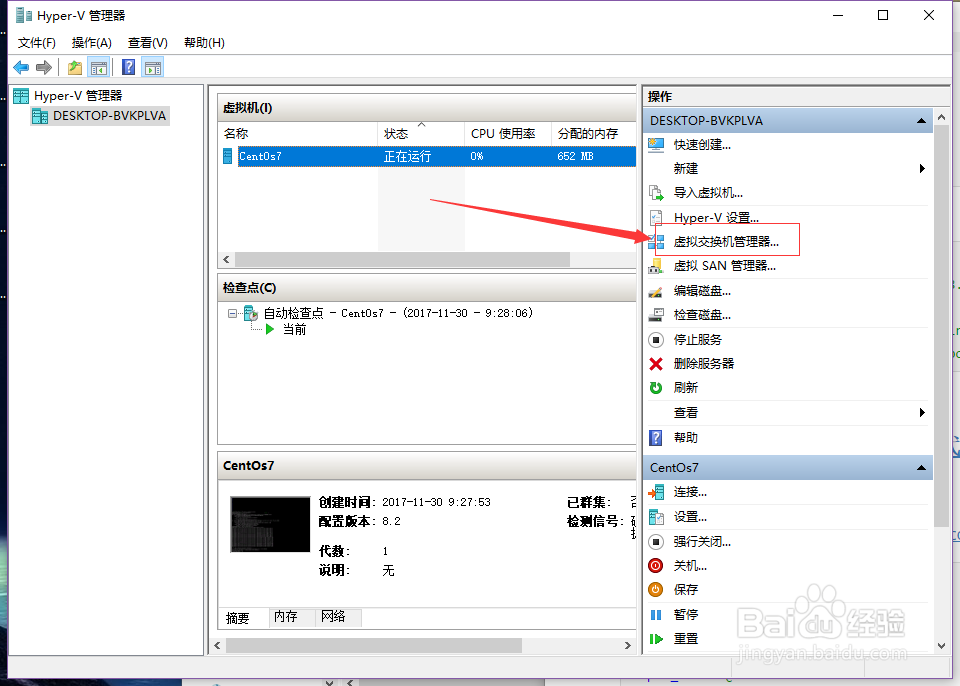Click the blue 暂停 pause icon
This screenshot has width=960, height=686.
click(656, 614)
